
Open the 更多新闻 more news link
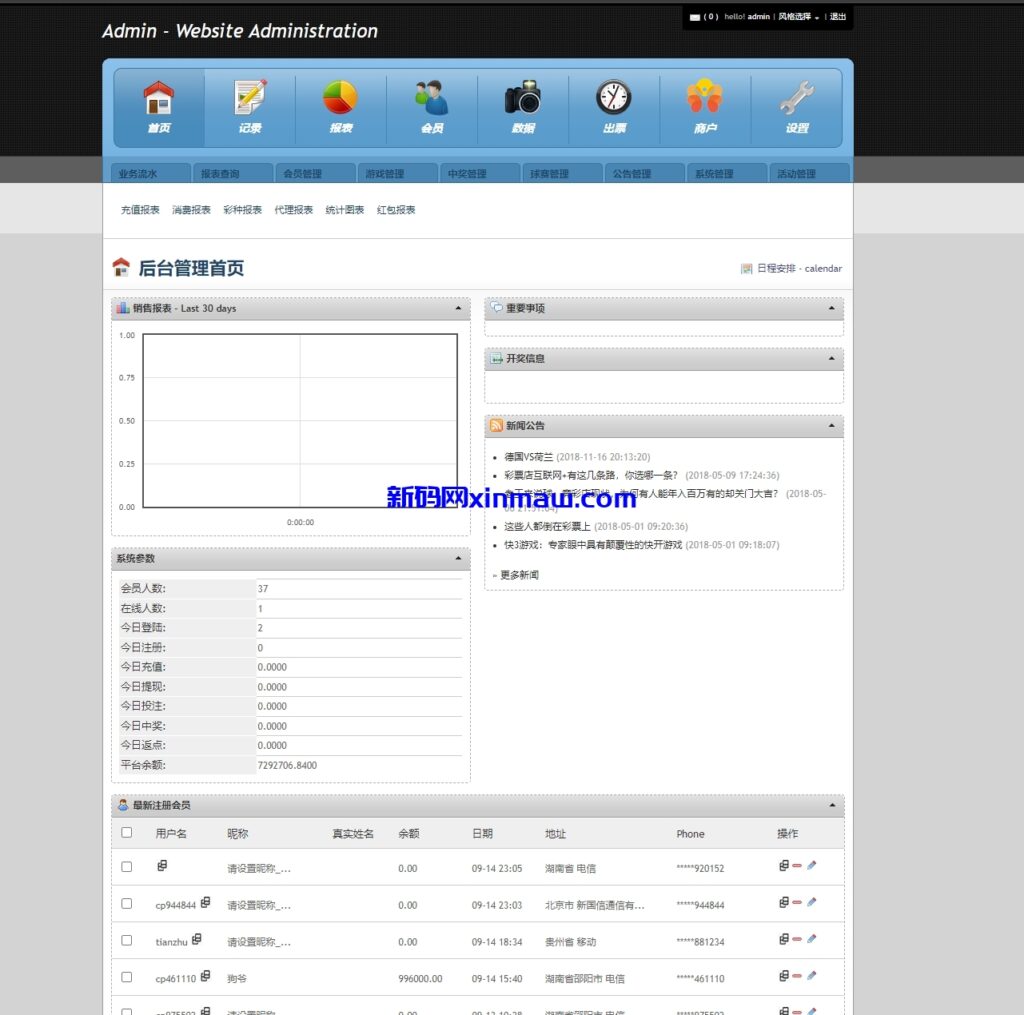[518, 575]
